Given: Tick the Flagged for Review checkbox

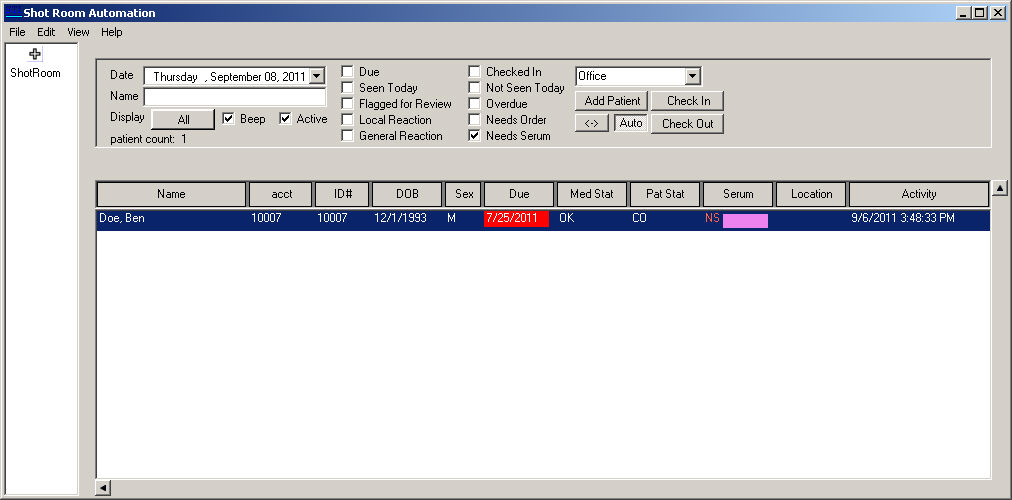Looking at the screenshot, I should pyautogui.click(x=347, y=104).
